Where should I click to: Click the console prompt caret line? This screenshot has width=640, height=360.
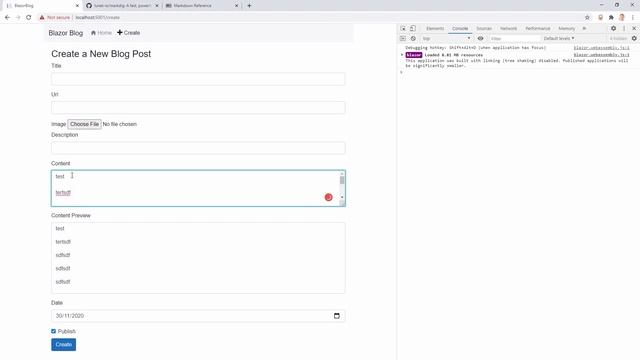coord(518,72)
